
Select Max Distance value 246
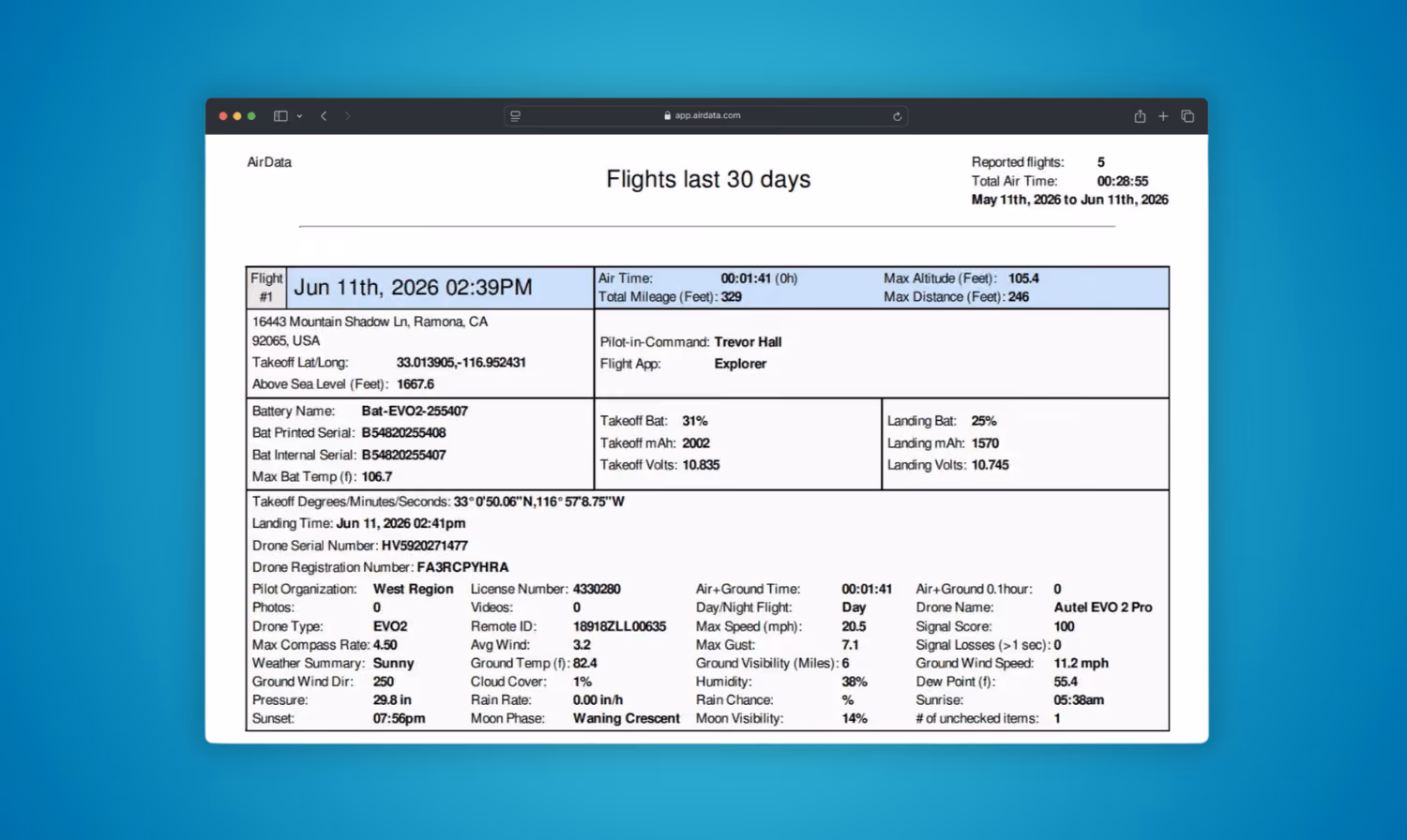tap(1019, 297)
